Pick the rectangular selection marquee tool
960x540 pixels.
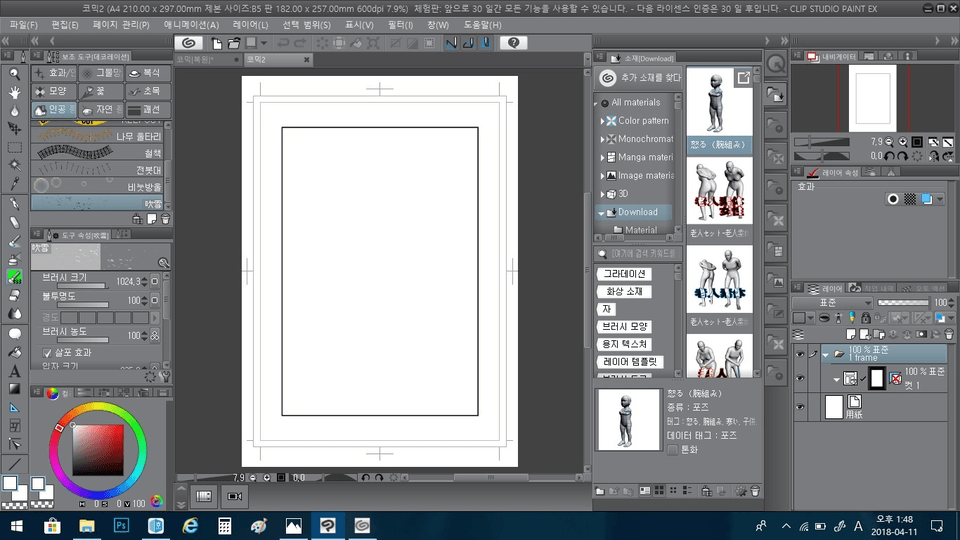pyautogui.click(x=15, y=147)
